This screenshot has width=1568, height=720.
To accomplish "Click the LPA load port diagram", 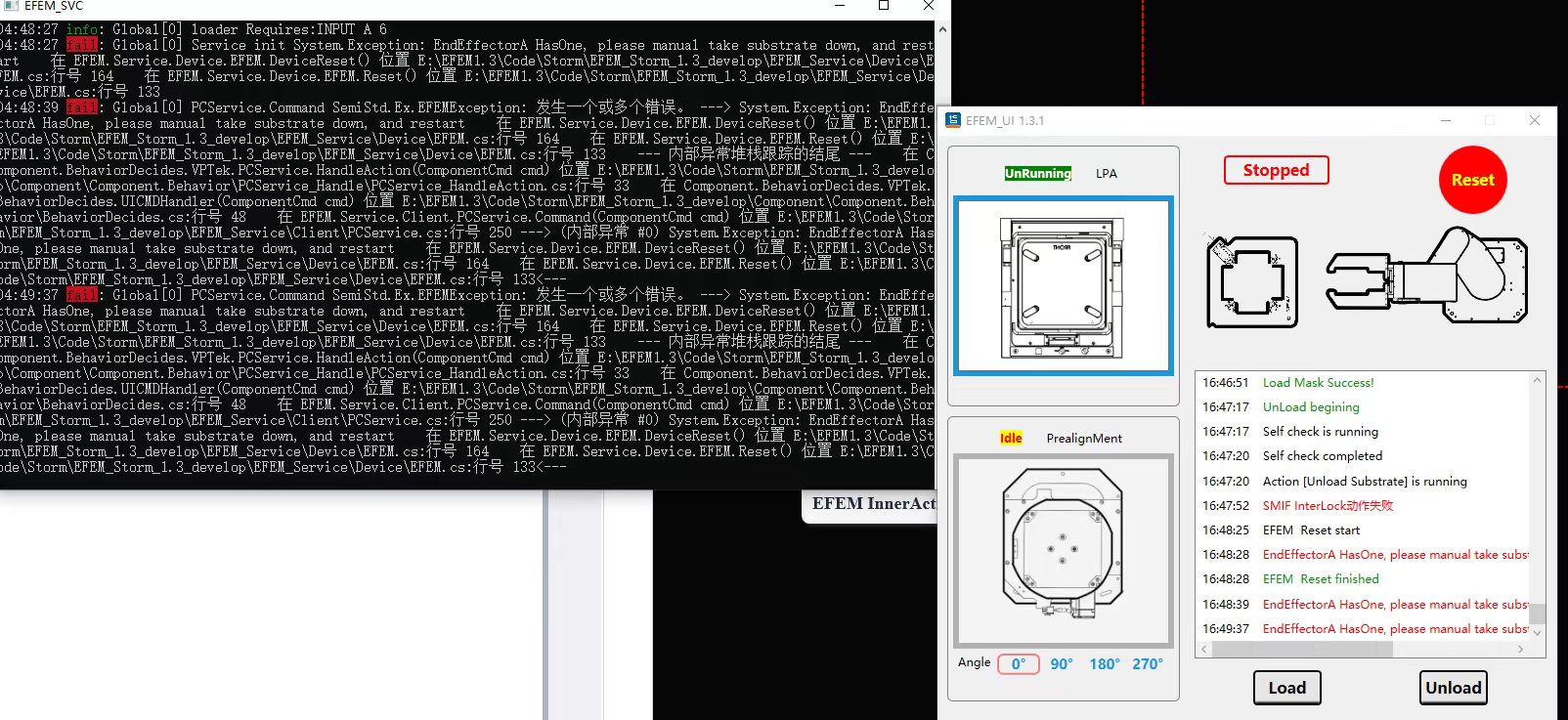I will (1064, 285).
